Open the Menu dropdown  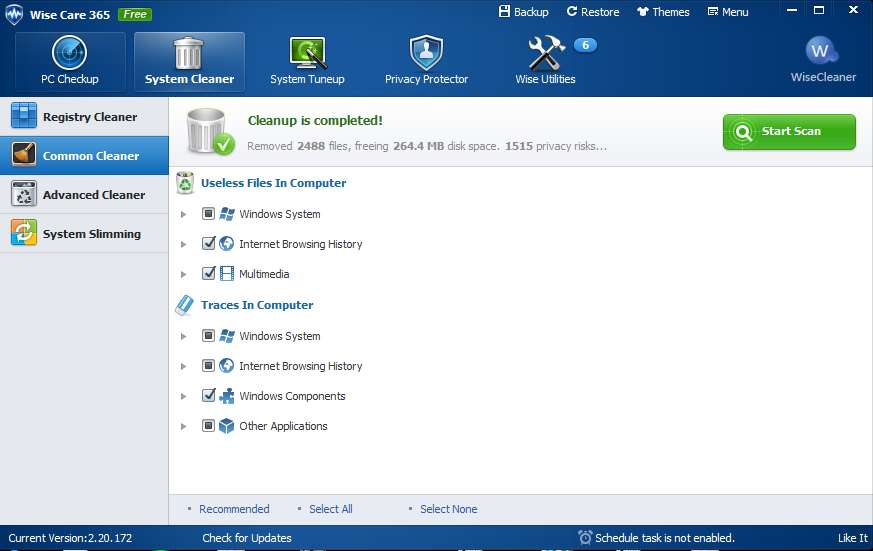[x=728, y=12]
